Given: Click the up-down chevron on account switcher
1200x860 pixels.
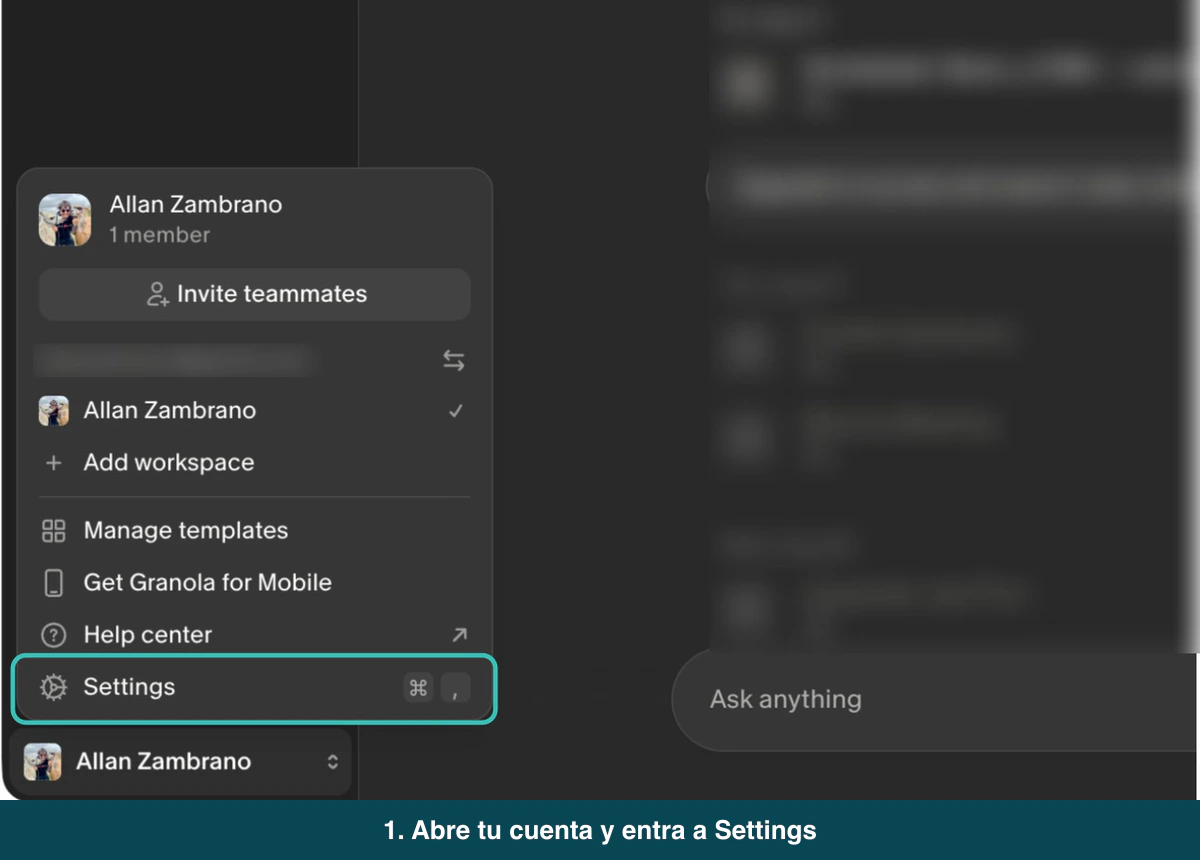Looking at the screenshot, I should click(x=333, y=762).
